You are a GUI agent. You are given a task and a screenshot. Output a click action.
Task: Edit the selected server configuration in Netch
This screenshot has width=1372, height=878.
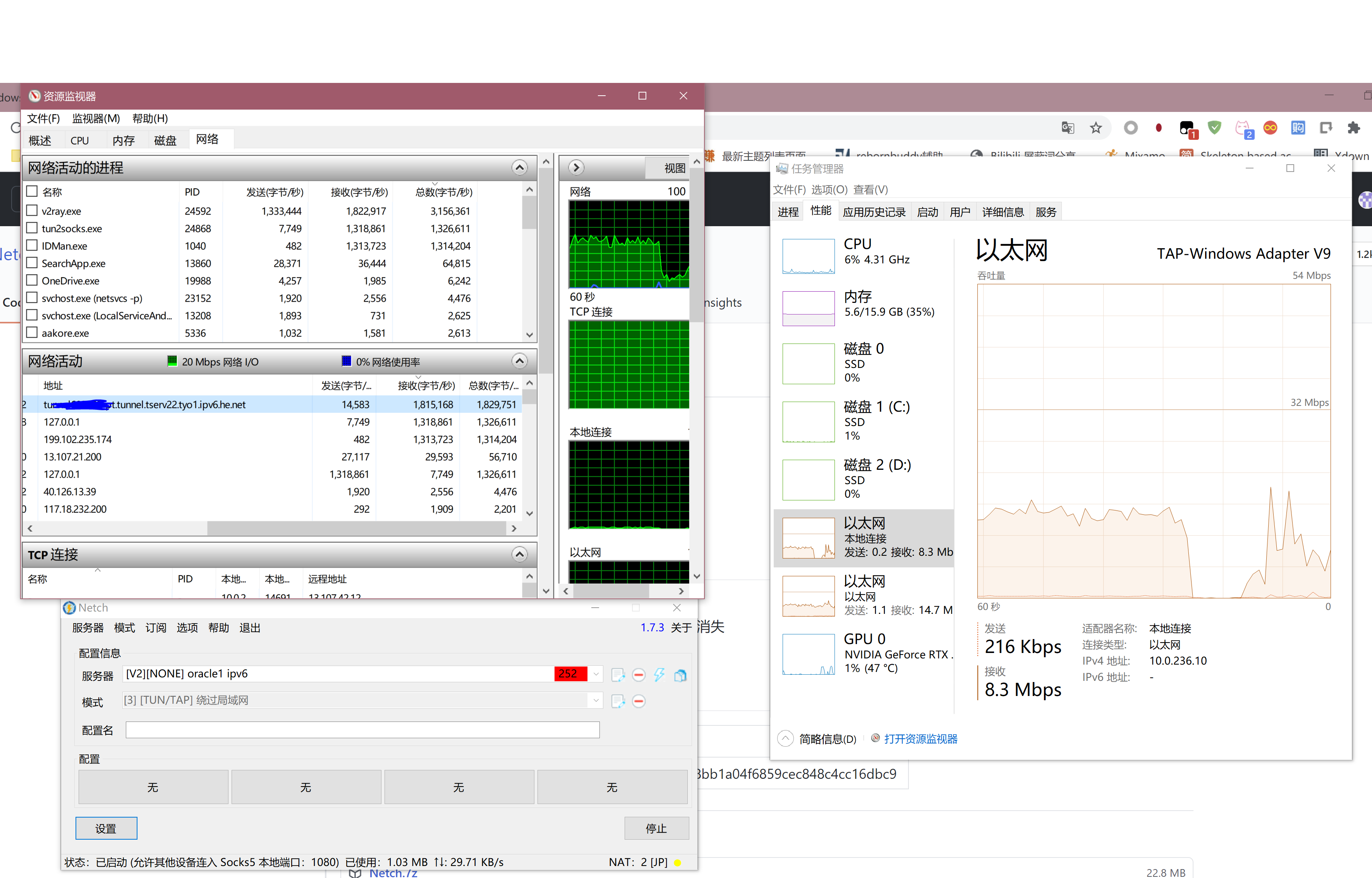pos(618,674)
